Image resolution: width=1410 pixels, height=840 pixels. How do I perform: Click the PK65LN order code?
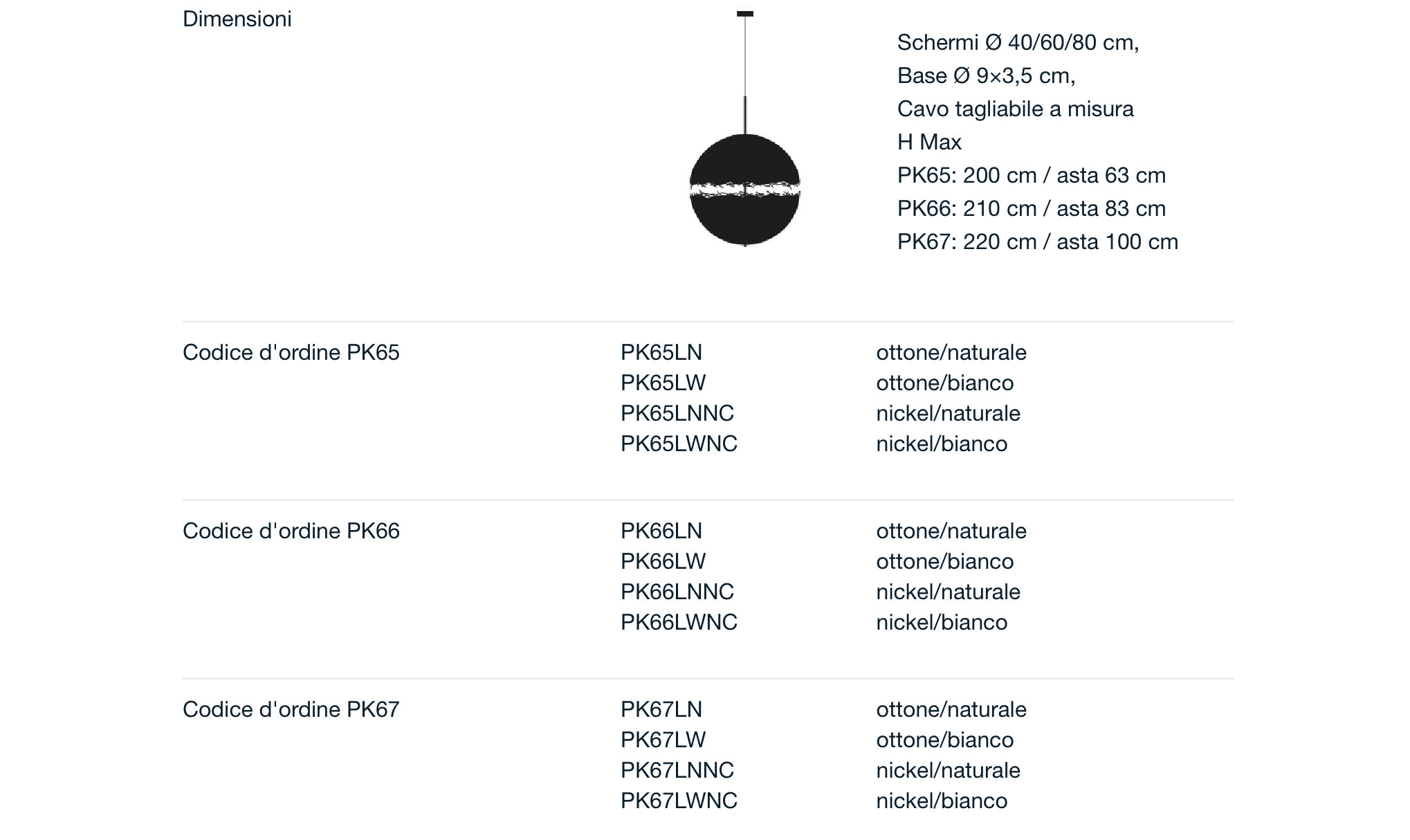(x=661, y=352)
